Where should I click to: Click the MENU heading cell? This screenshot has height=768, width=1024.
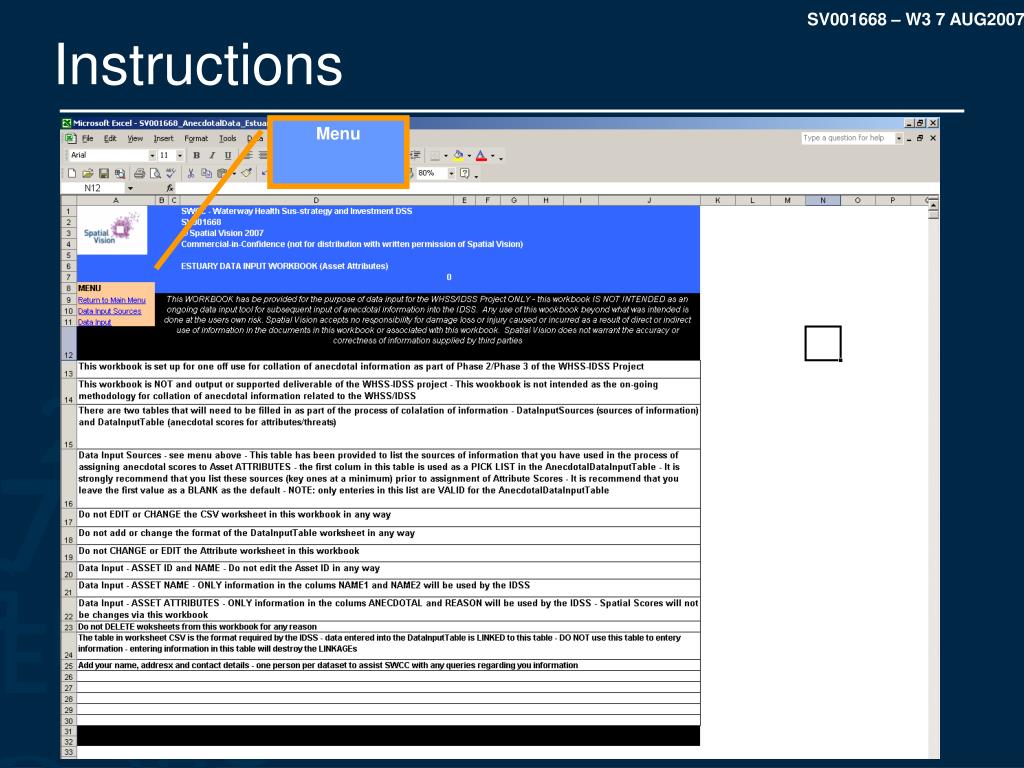(x=116, y=288)
